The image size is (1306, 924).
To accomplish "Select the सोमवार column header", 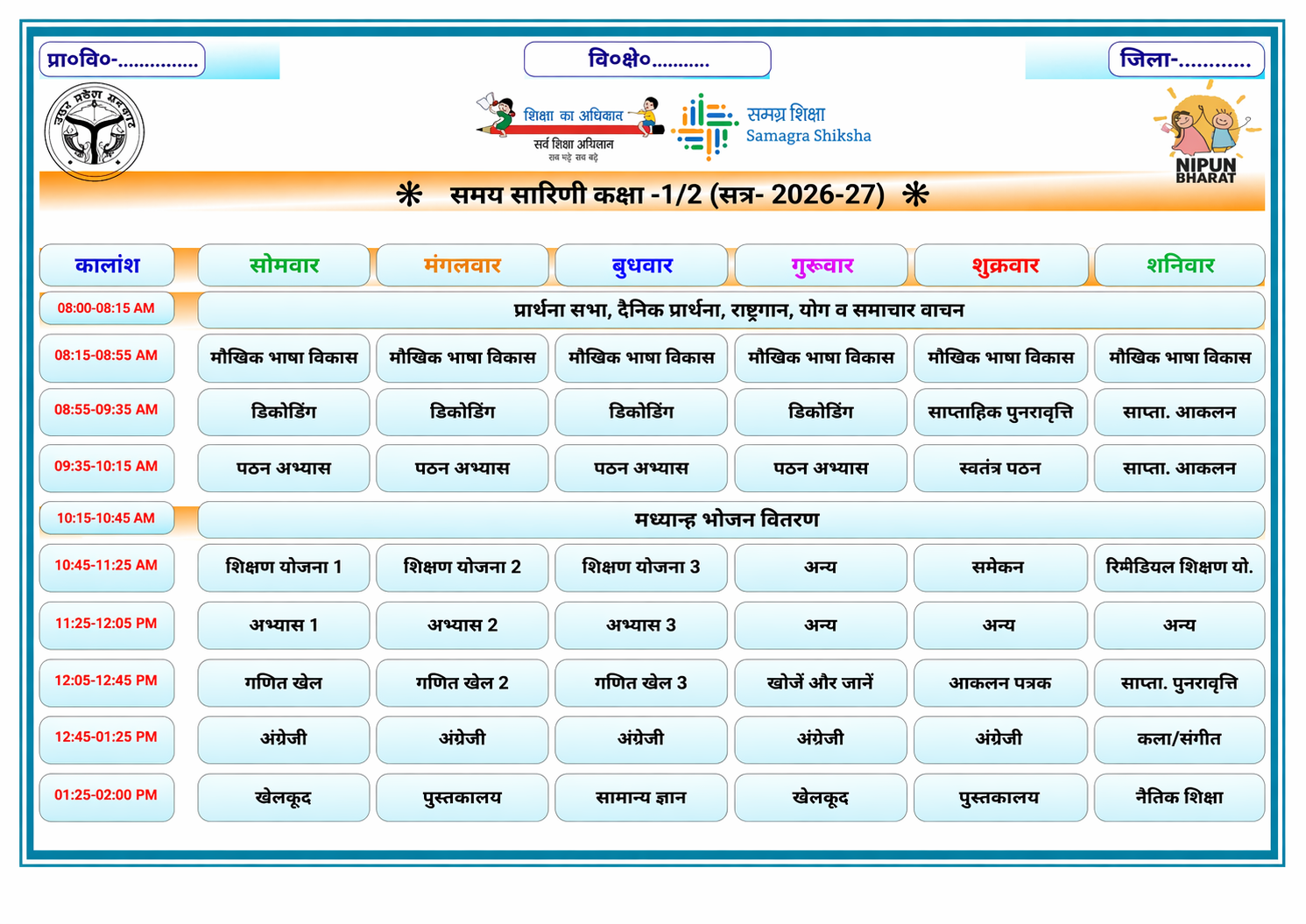I will coord(284,265).
